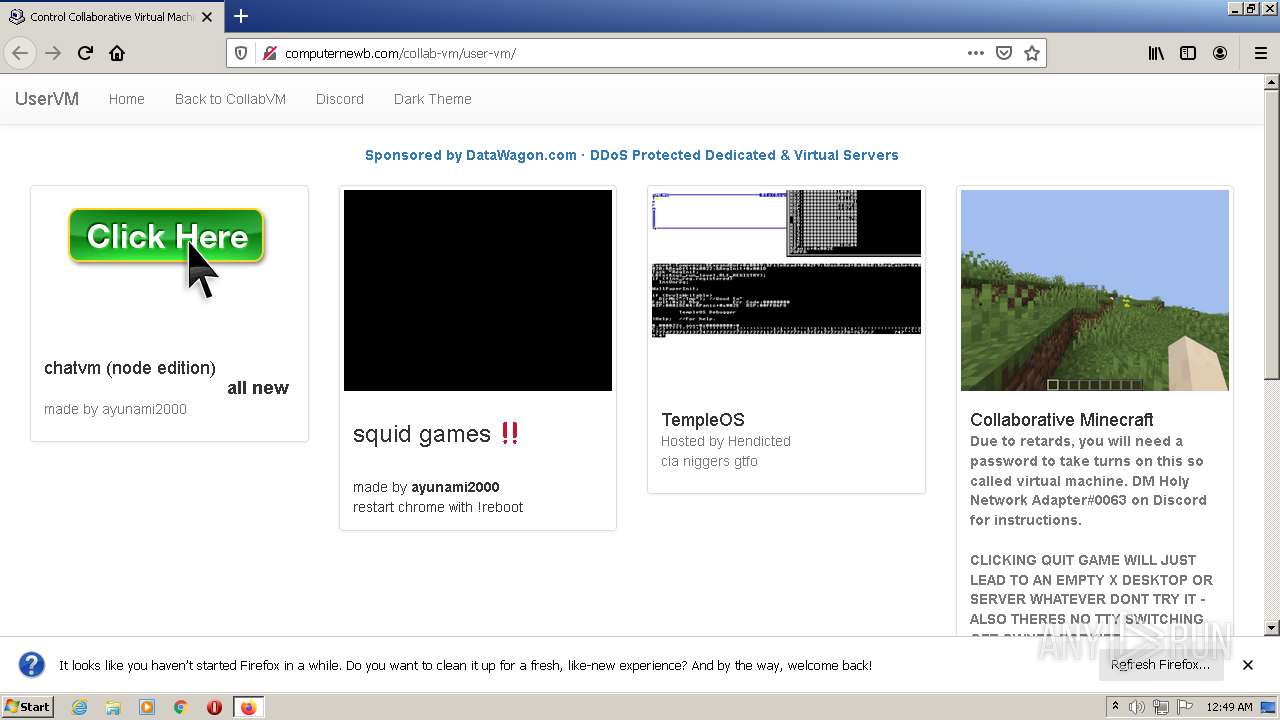This screenshot has width=1280, height=720.
Task: Open a new tab with plus button
Action: point(241,16)
